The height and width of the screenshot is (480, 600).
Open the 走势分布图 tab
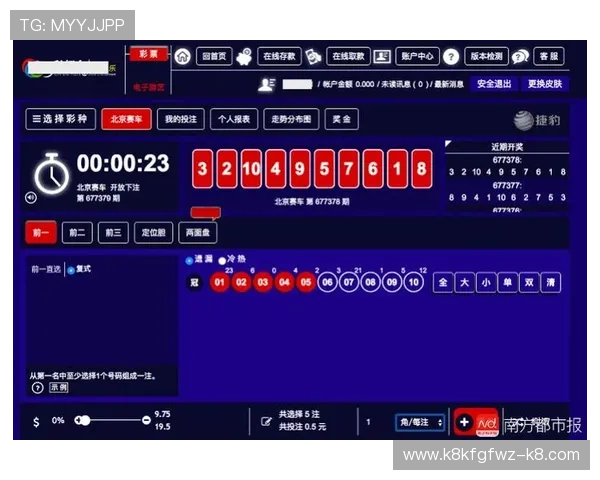coord(291,120)
